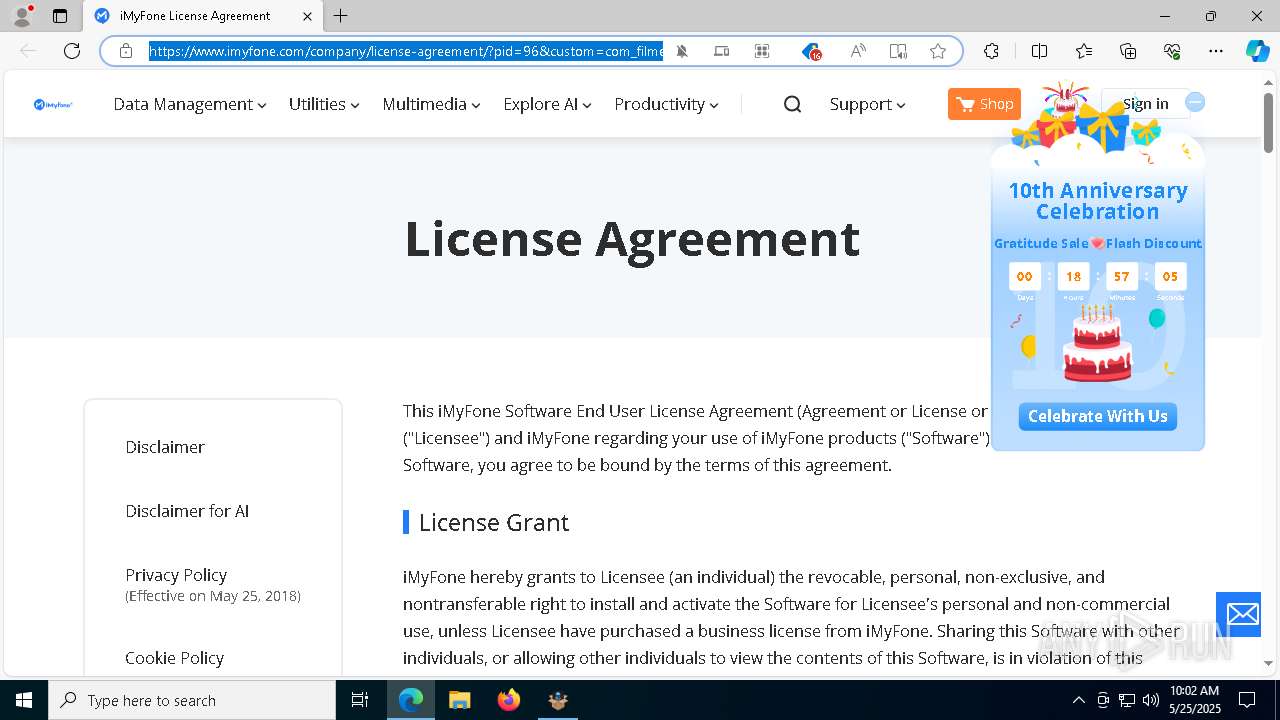This screenshot has width=1280, height=720.
Task: Click the muted notifications bell icon
Action: 682,51
